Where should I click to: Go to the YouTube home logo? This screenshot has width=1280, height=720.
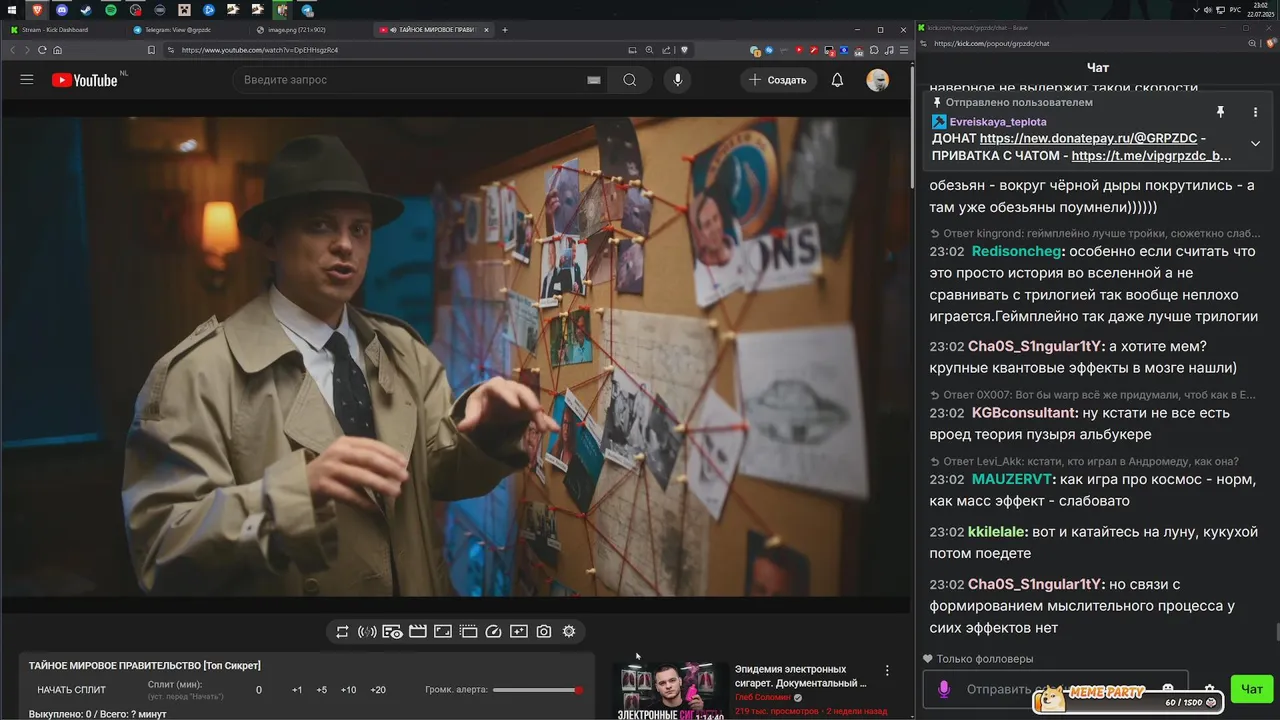85,80
